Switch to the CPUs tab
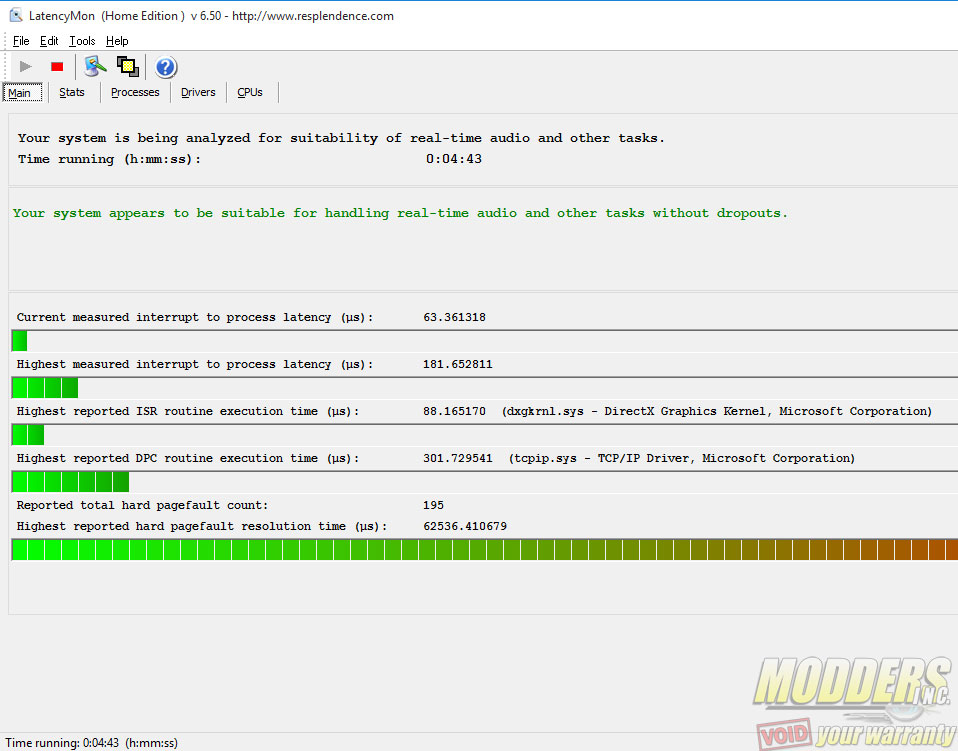This screenshot has height=751, width=958. click(x=250, y=92)
